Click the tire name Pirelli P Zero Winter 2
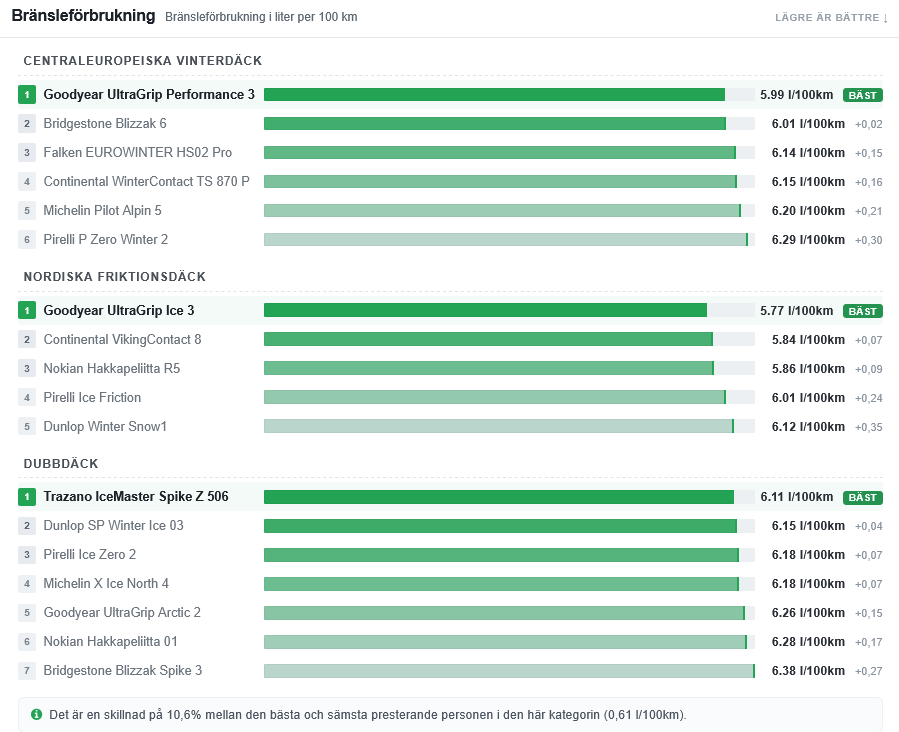 coord(105,240)
